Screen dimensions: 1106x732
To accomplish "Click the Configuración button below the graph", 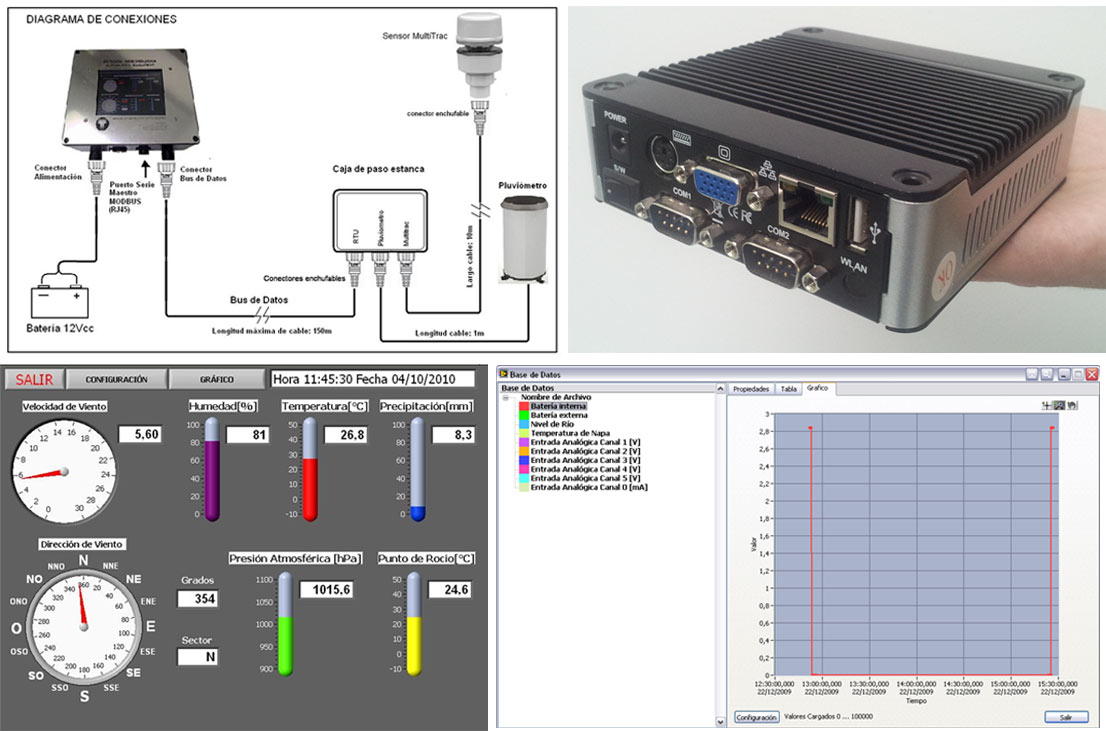I will [x=757, y=717].
